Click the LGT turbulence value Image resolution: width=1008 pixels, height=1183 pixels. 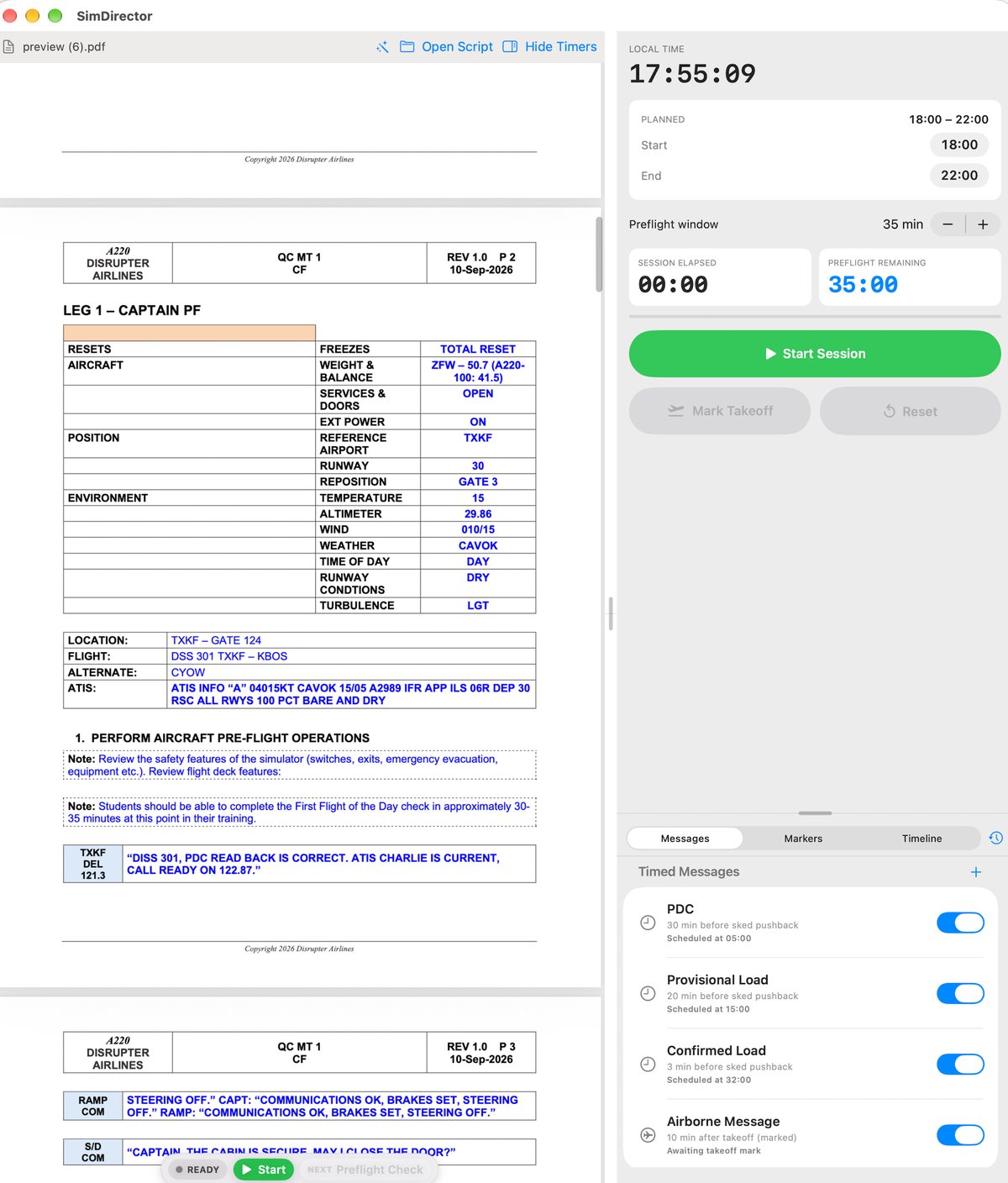[x=478, y=605]
